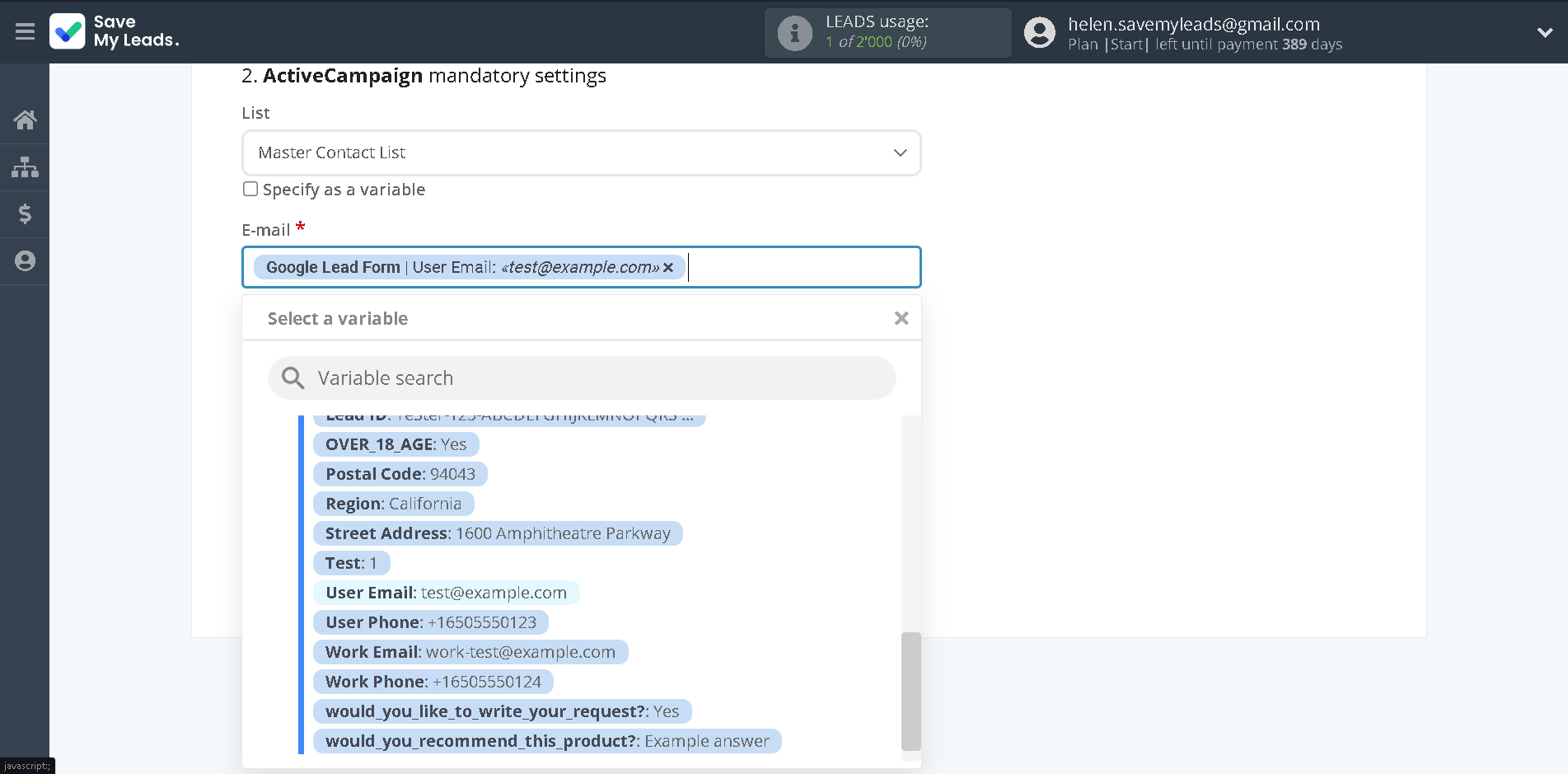The width and height of the screenshot is (1568, 774).
Task: Select the Work Phone variable
Action: 433,682
